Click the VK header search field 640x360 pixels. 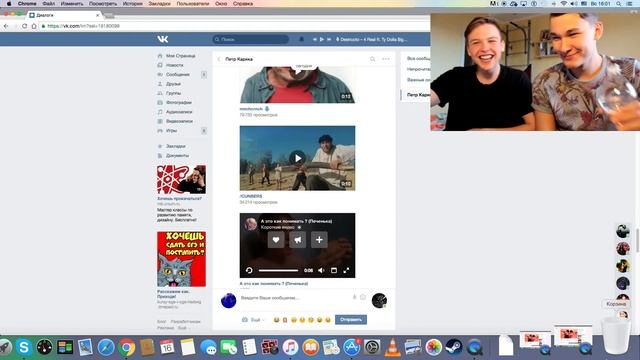point(251,39)
